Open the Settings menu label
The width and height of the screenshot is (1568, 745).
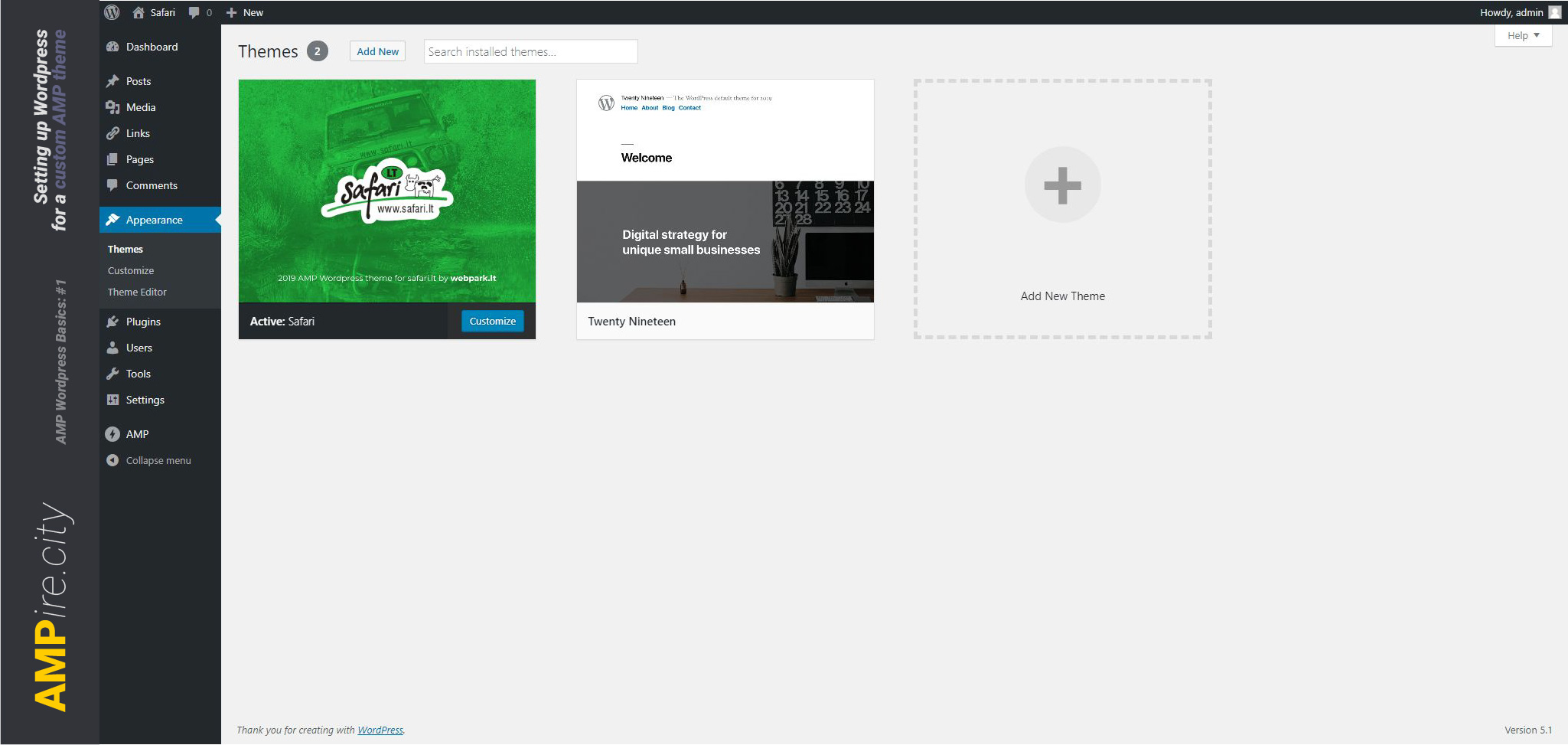point(145,400)
